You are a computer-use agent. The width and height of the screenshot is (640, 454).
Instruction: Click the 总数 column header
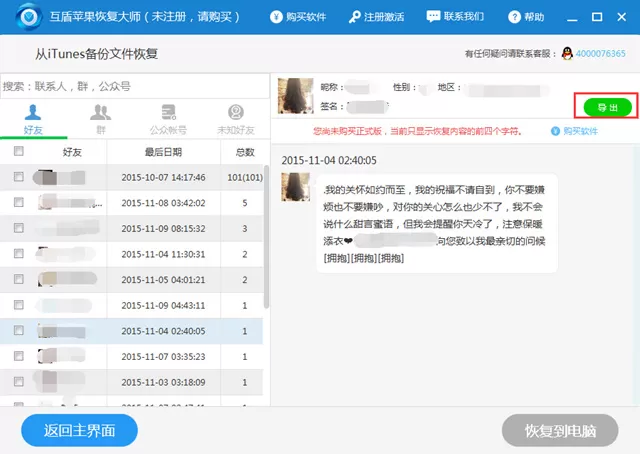coord(245,152)
